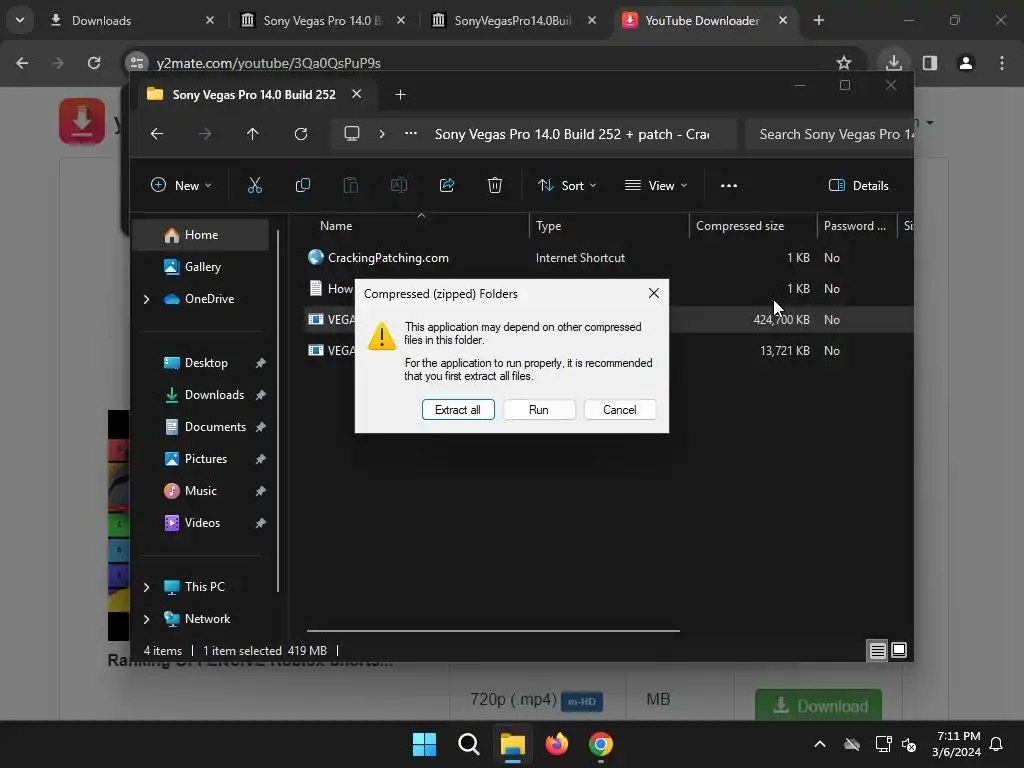This screenshot has width=1024, height=768.
Task: Open Pictures in Quick access
Action: (x=206, y=458)
